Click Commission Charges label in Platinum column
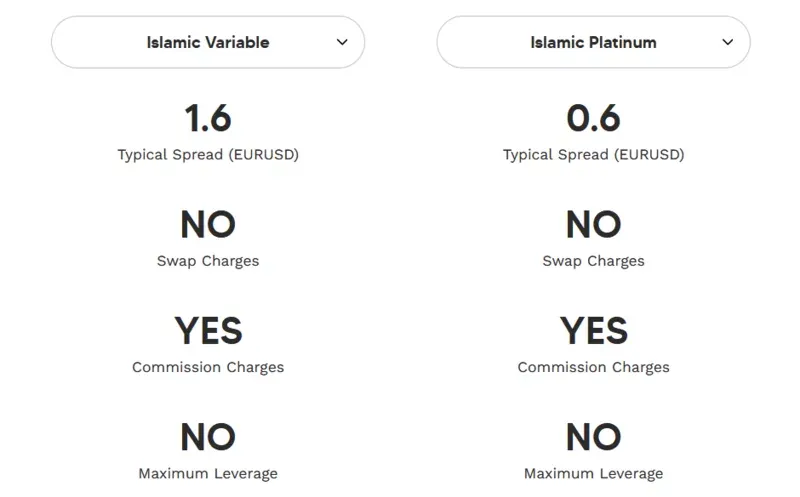800x497 pixels. point(593,367)
